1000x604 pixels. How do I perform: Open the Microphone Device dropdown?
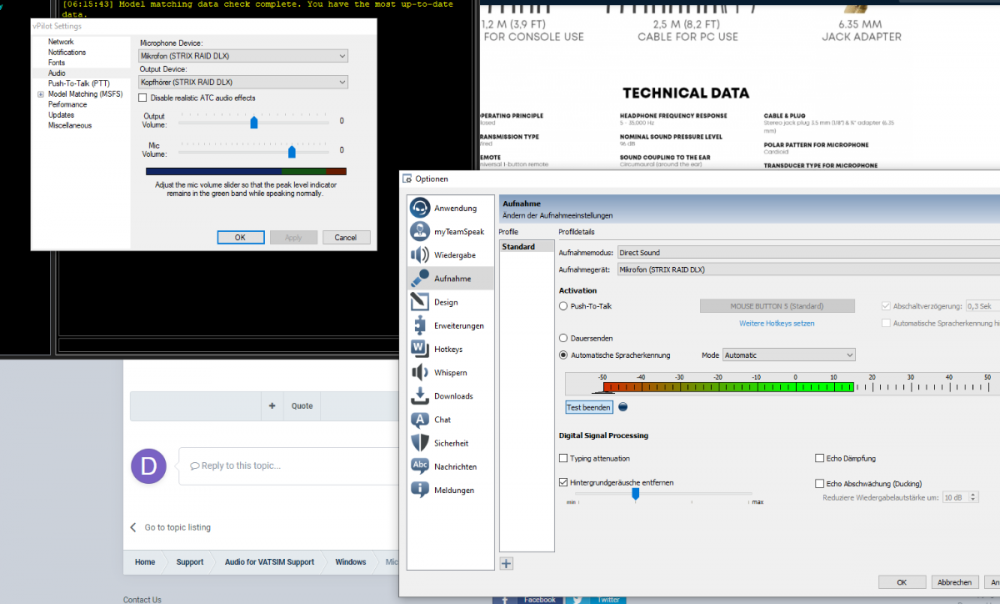click(244, 56)
